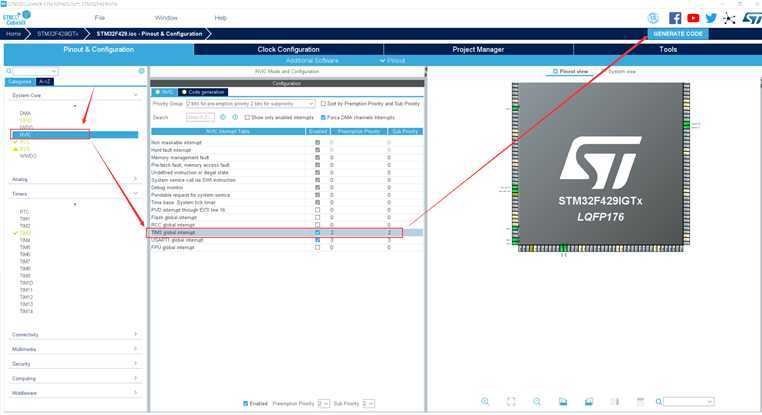This screenshot has height=415, width=762.
Task: Click the first circular icon beside interrupt search
Action: (223, 117)
